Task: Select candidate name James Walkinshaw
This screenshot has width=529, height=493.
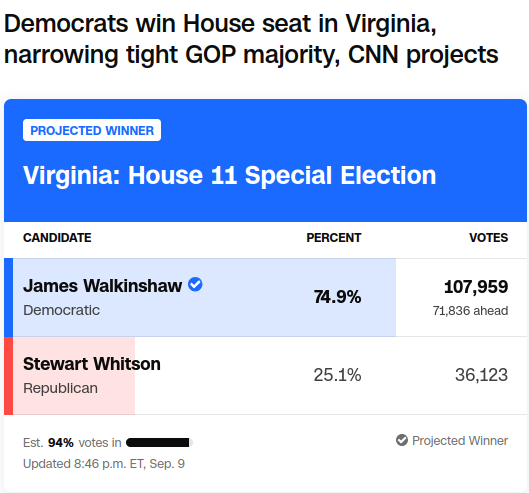Action: tap(103, 286)
